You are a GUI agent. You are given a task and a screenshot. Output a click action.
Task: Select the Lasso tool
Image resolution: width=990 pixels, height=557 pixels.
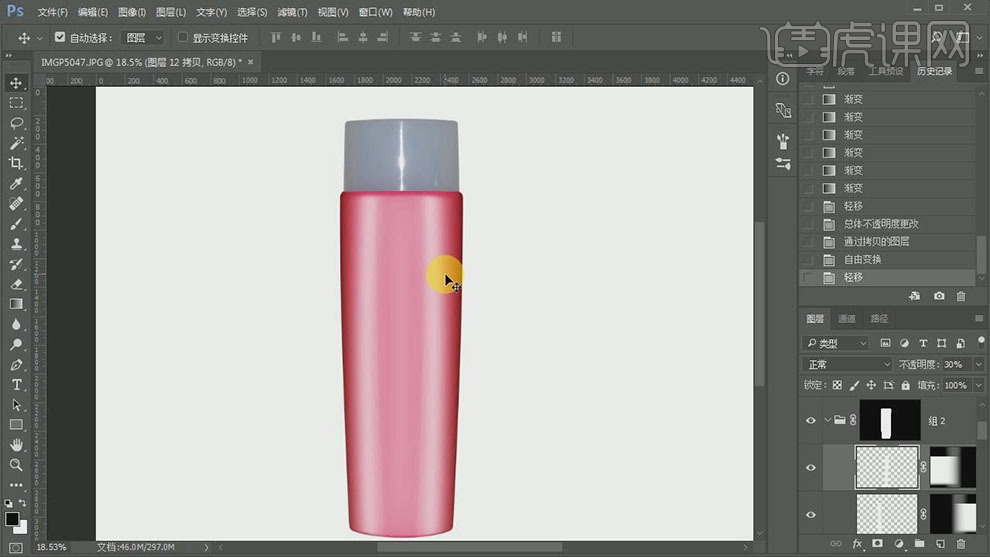[x=16, y=123]
